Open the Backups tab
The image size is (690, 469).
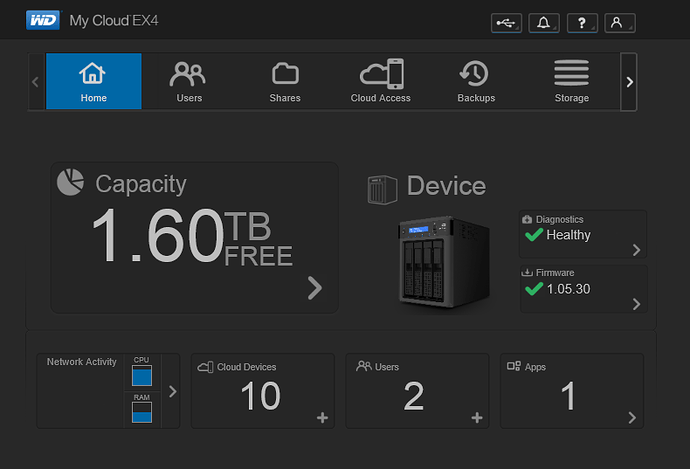coord(476,81)
